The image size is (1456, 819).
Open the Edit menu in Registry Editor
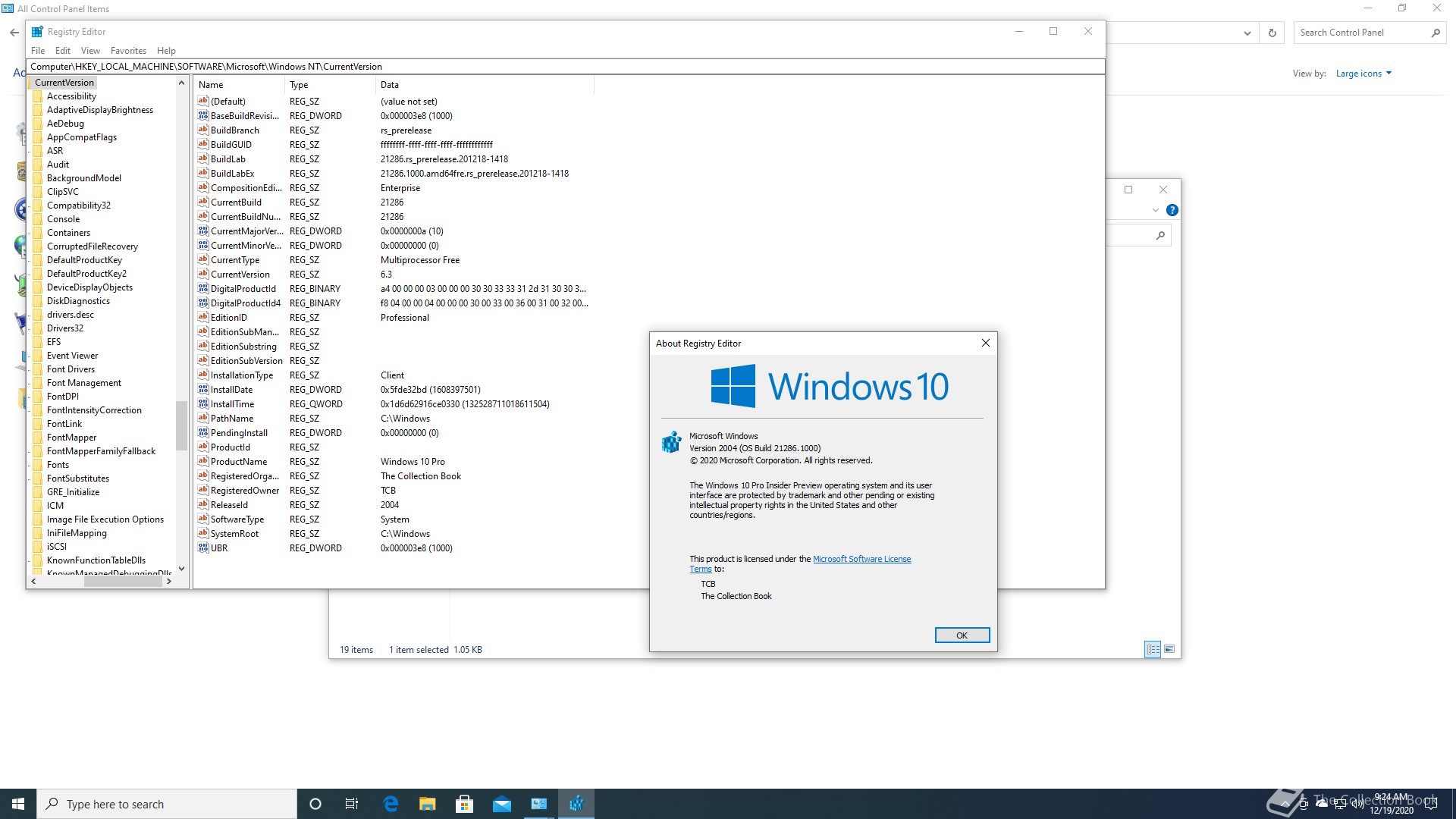point(63,51)
